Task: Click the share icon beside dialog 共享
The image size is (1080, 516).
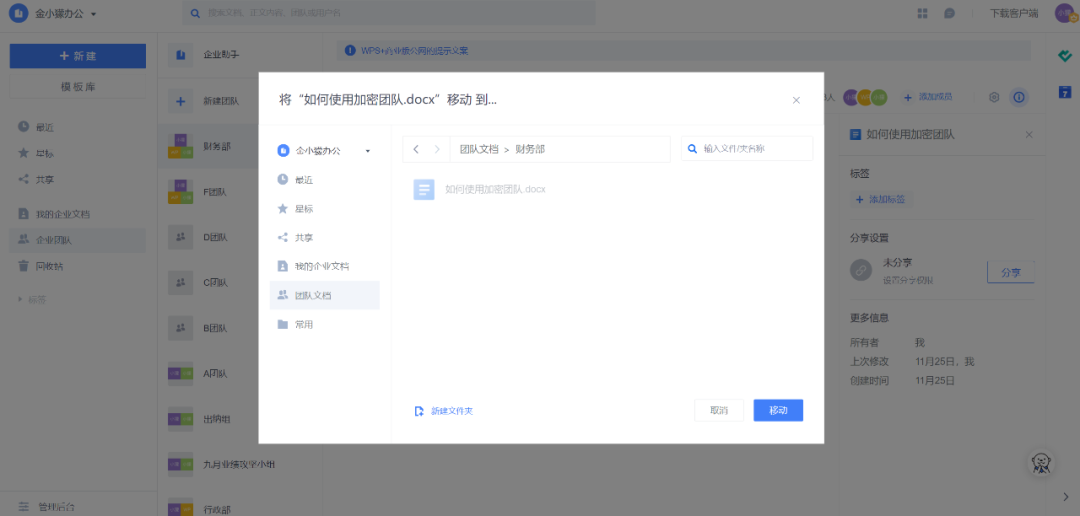Action: [282, 237]
